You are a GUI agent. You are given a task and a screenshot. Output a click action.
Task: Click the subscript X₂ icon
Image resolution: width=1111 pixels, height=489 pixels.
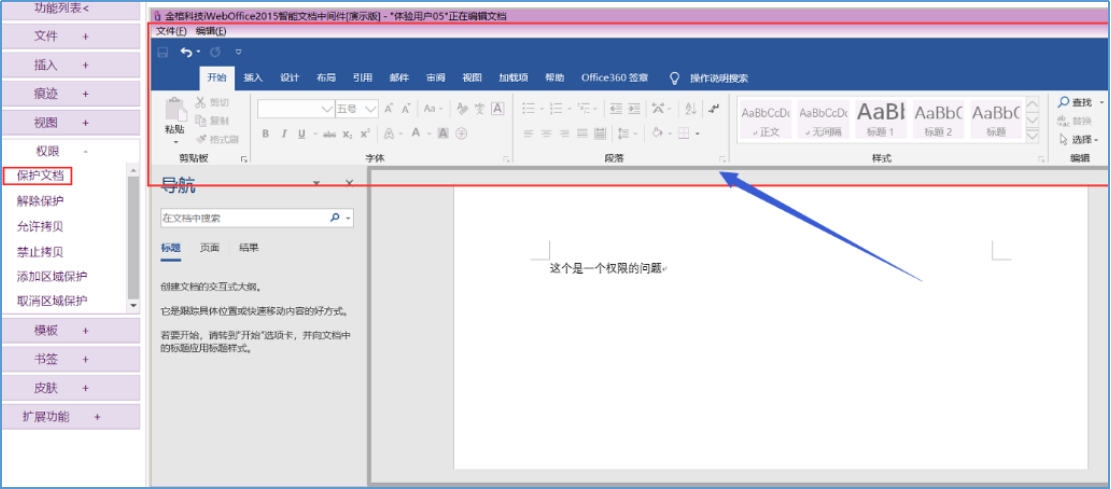347,134
